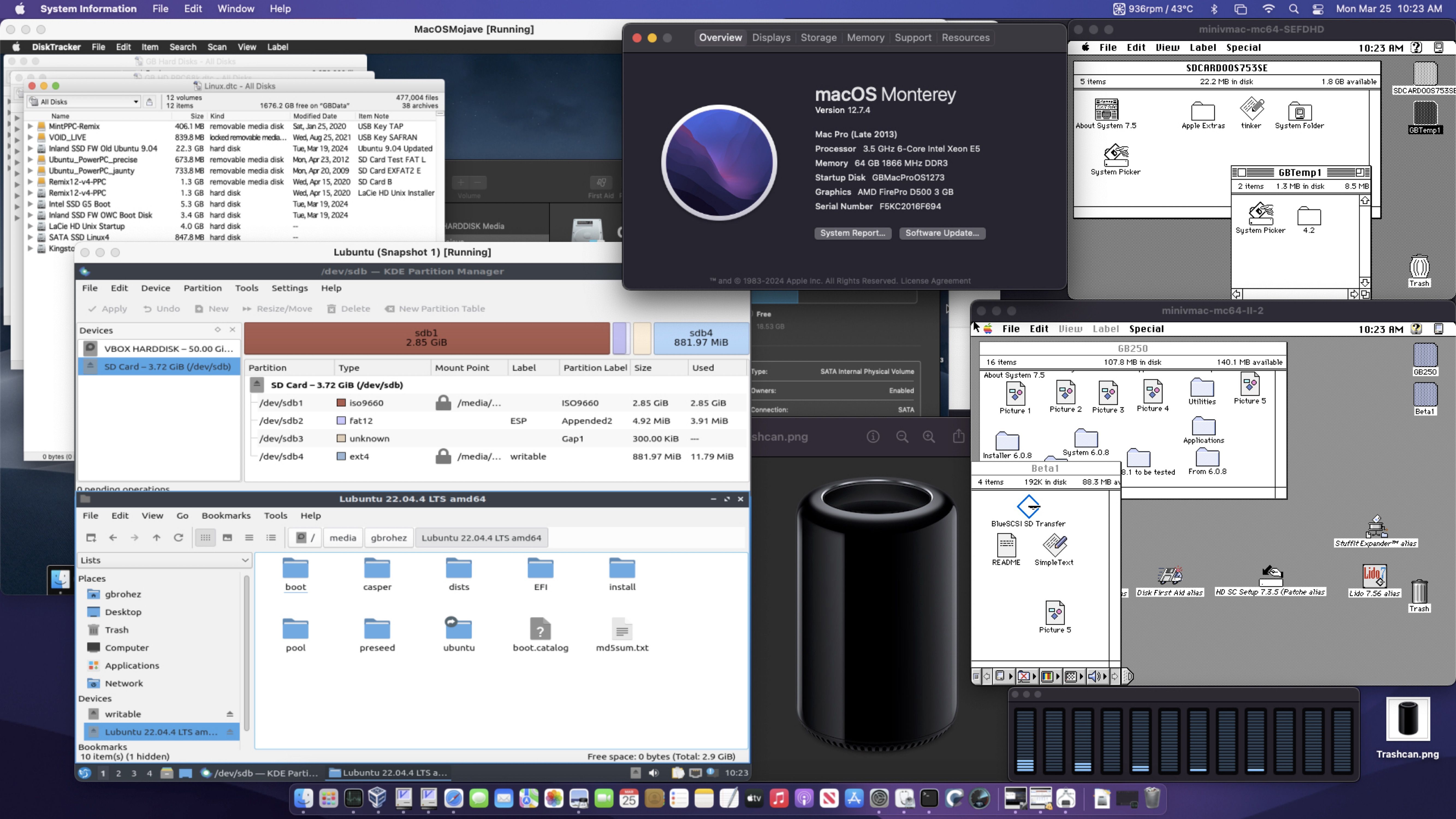Click Software Update button
1456x819 pixels.
942,233
